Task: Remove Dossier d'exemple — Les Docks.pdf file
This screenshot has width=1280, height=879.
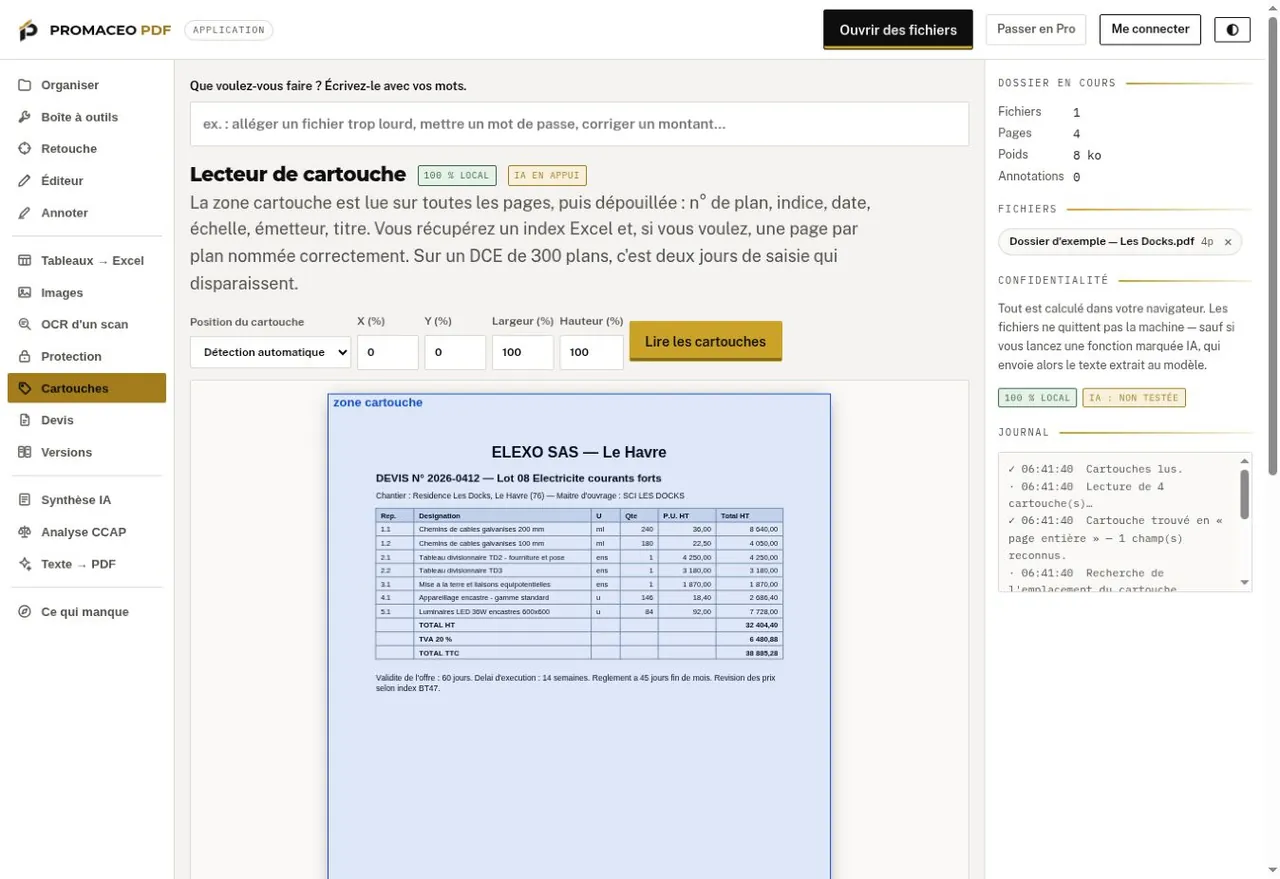Action: point(1228,242)
